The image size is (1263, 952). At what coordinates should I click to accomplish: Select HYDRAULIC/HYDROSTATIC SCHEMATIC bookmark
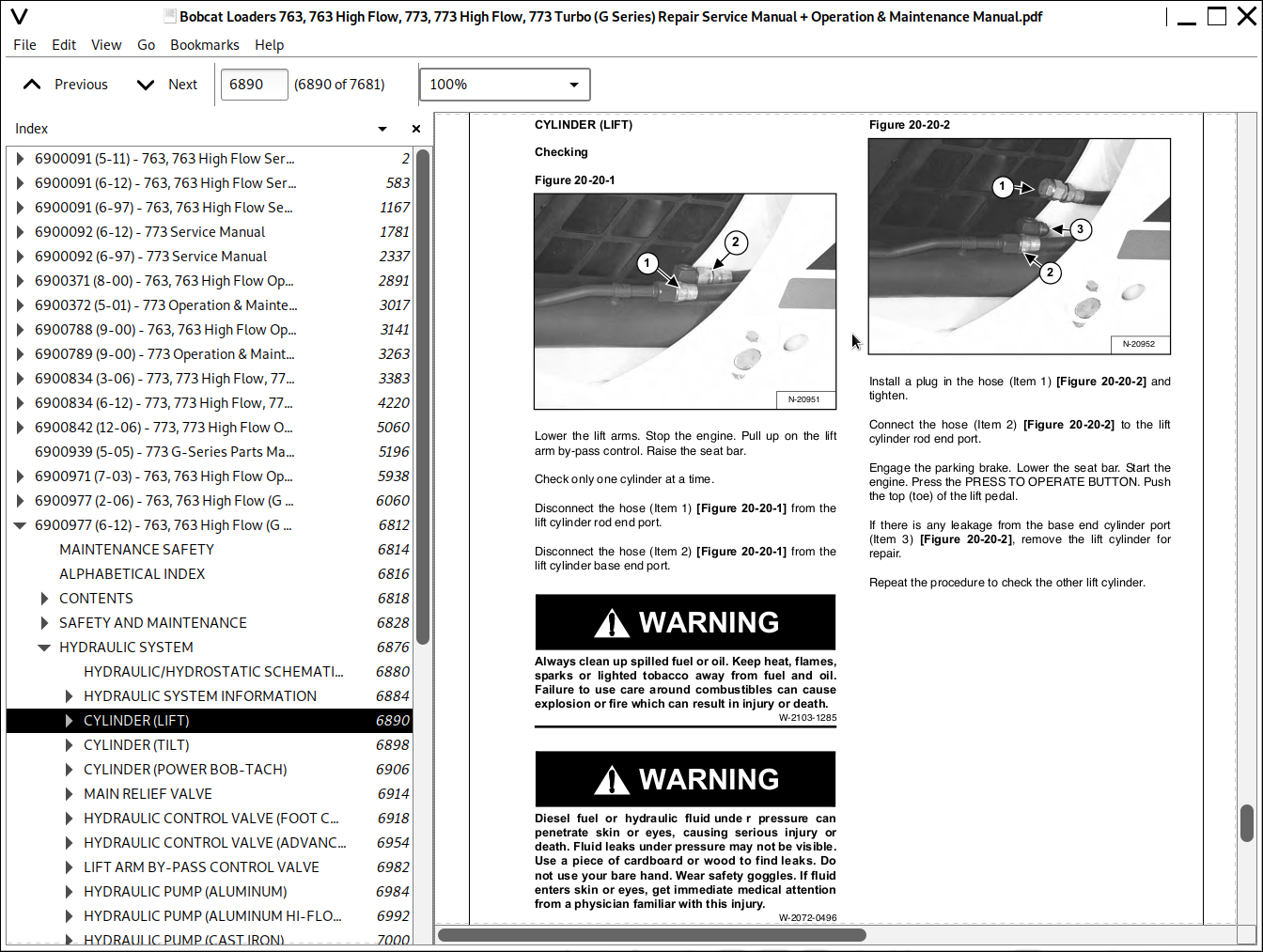[x=213, y=672]
